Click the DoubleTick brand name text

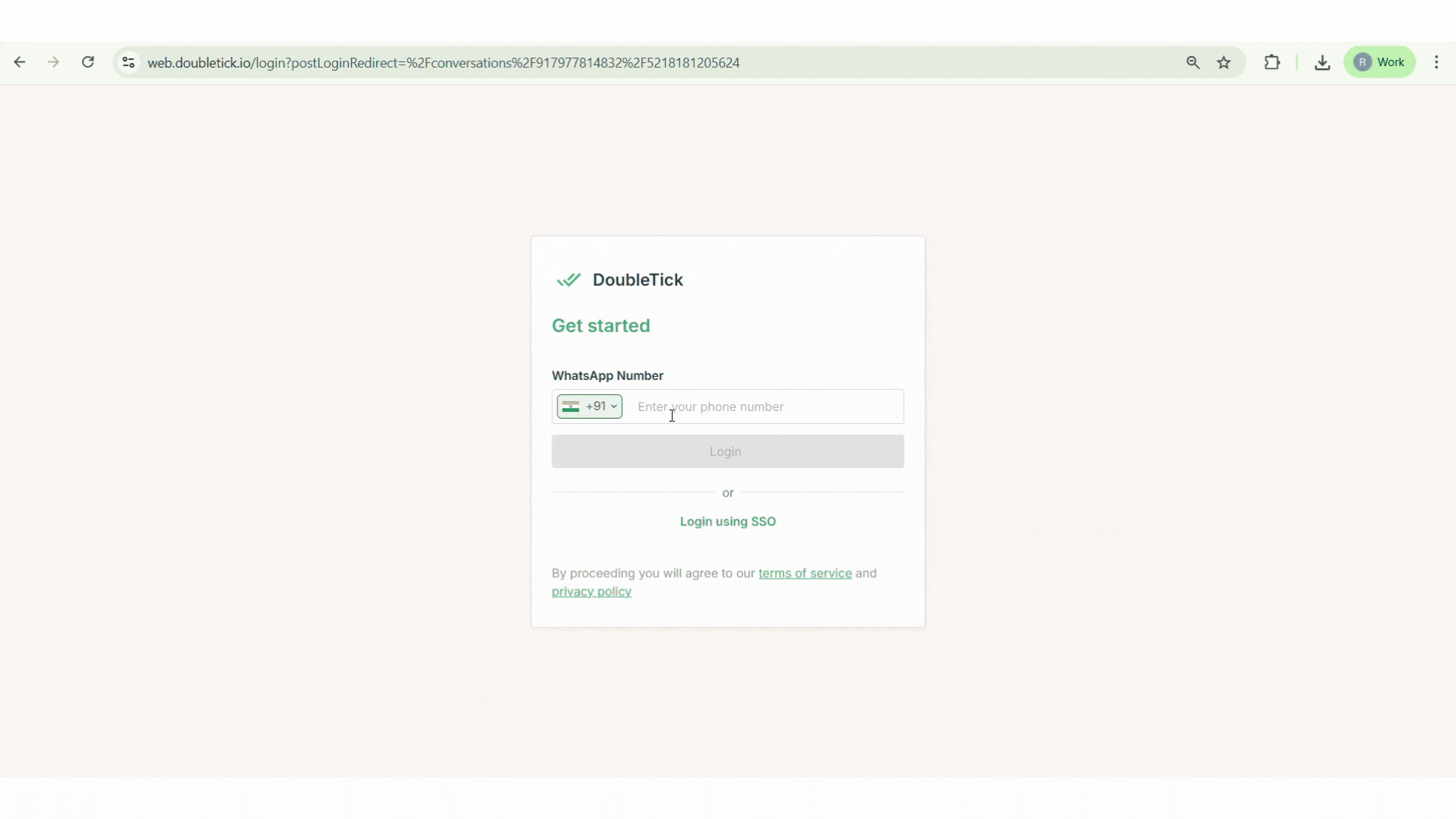point(638,280)
